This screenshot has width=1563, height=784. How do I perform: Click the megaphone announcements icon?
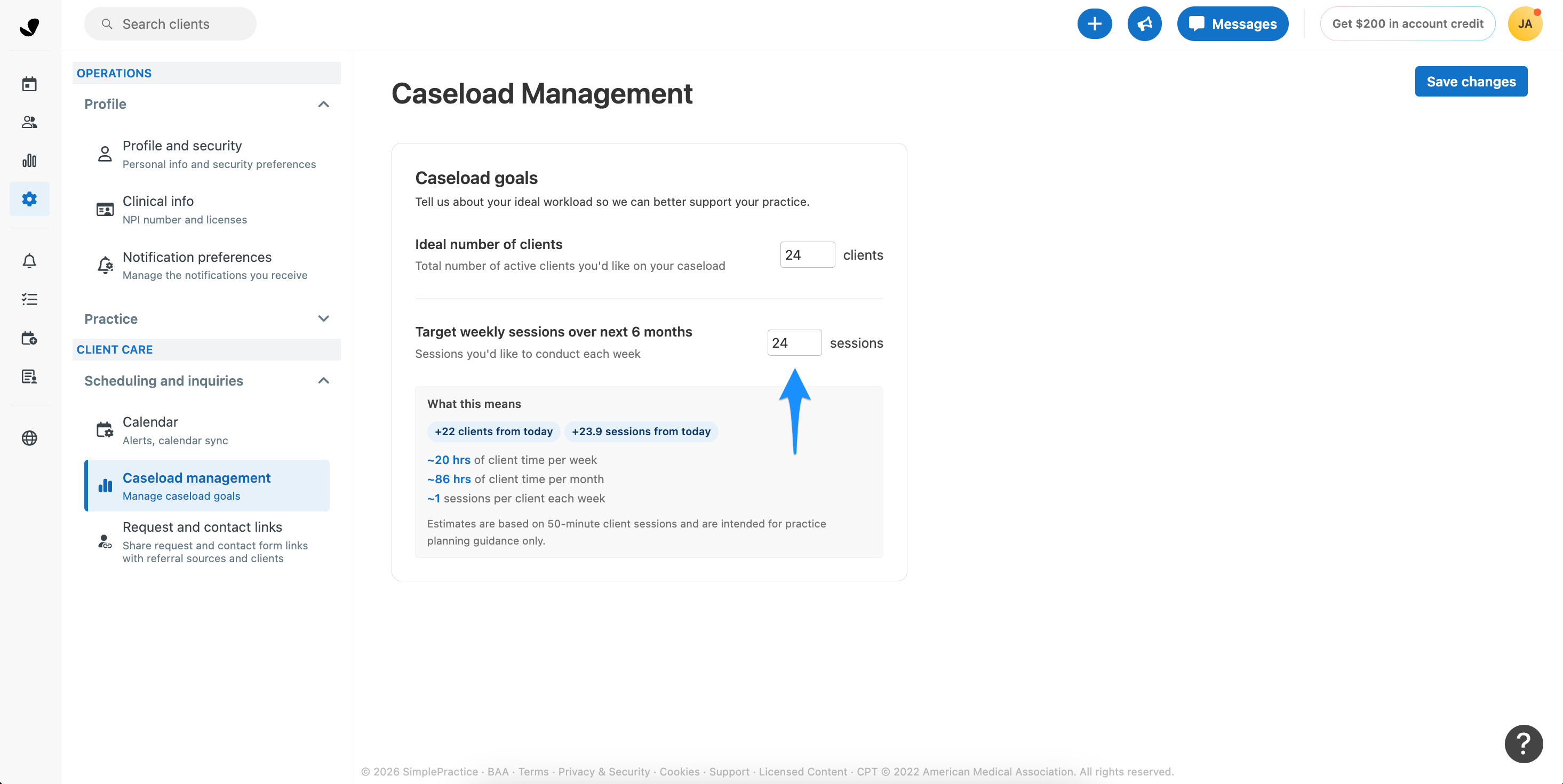point(1144,23)
